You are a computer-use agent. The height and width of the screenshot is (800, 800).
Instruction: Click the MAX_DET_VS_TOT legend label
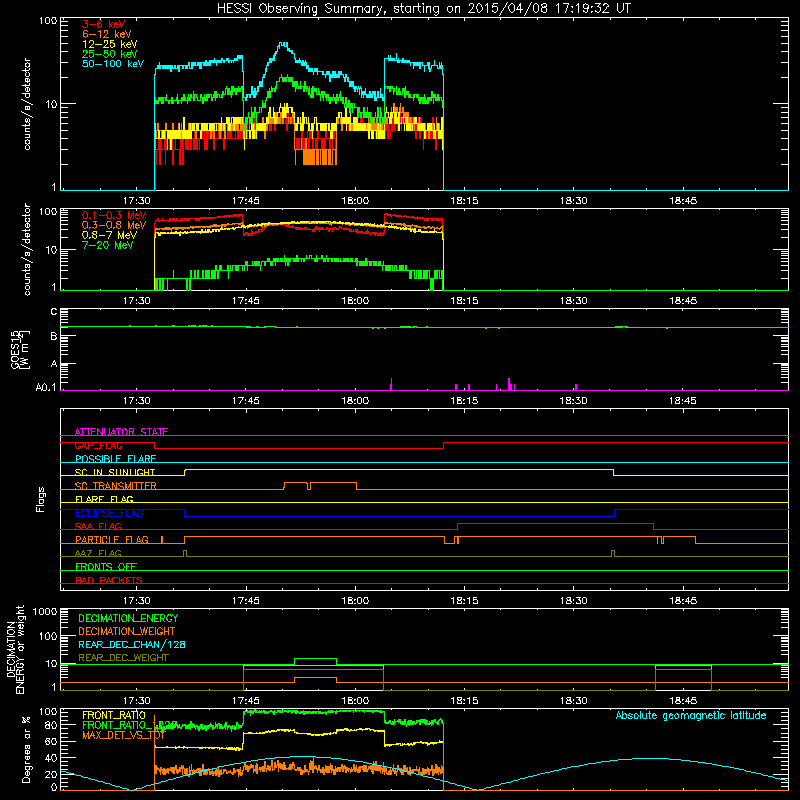123,735
